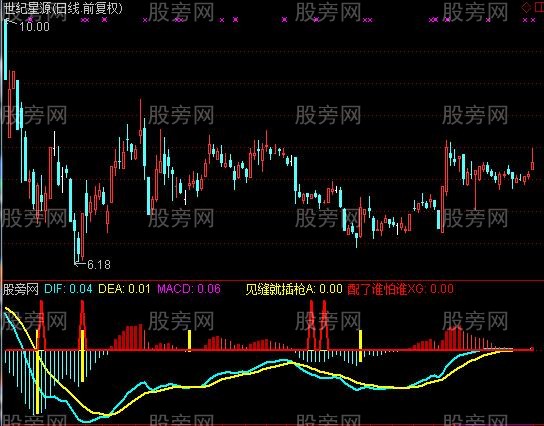Click the DIF: 0.04 readout
544x426 pixels.
68,289
